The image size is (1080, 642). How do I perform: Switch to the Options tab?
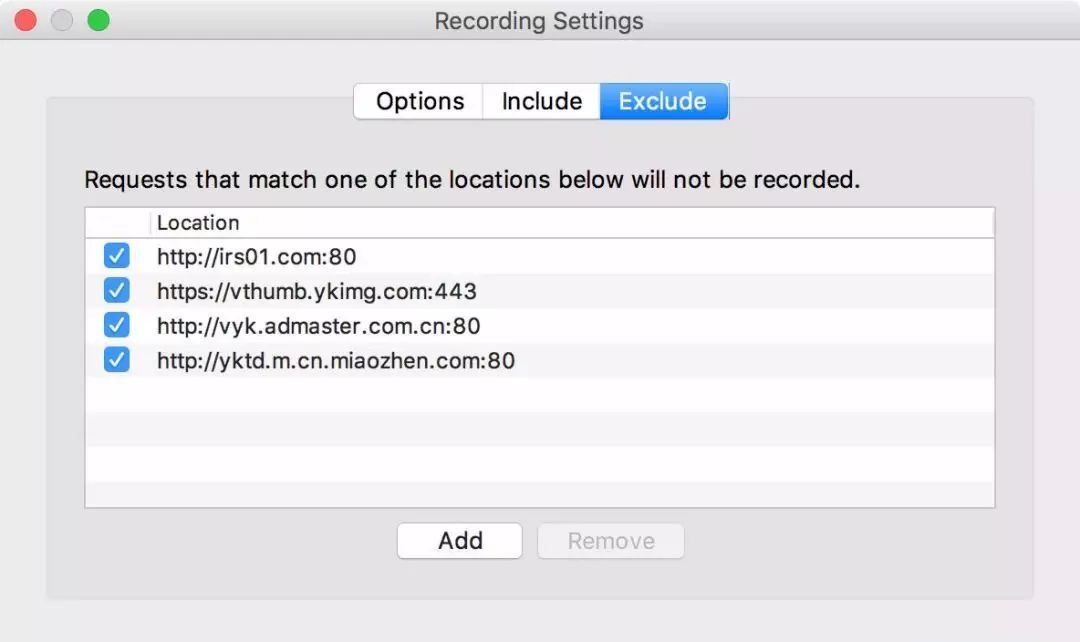click(419, 101)
